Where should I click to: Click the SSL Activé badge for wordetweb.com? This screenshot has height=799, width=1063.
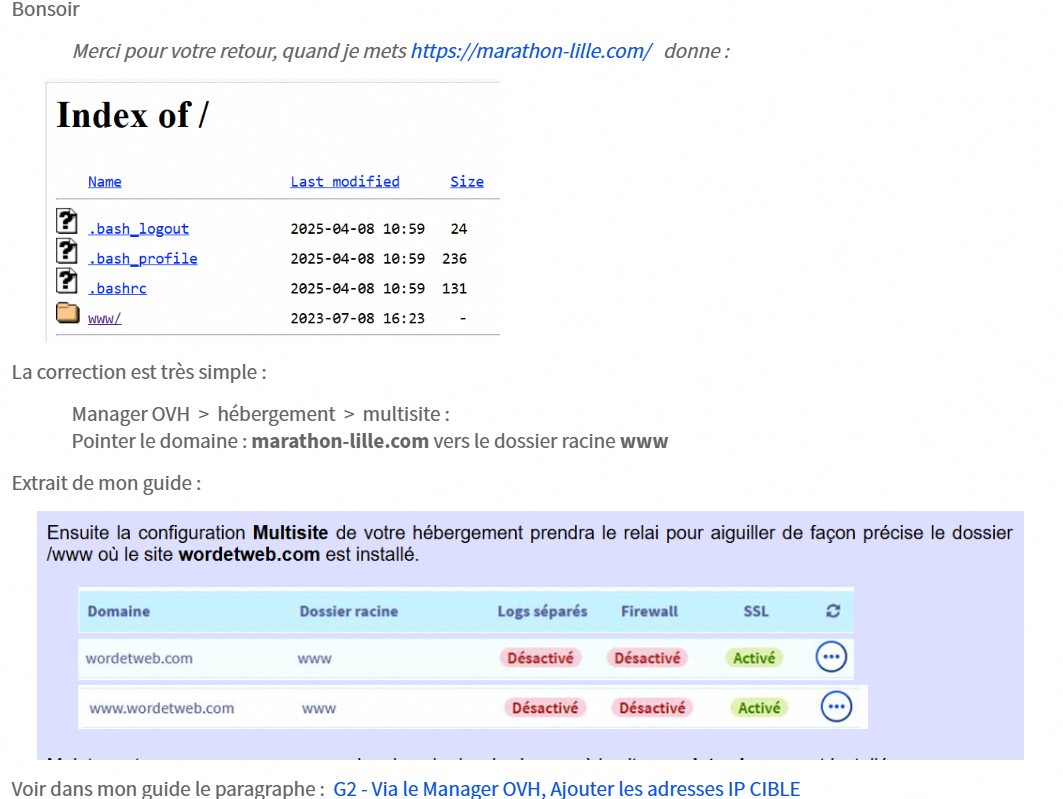[754, 658]
